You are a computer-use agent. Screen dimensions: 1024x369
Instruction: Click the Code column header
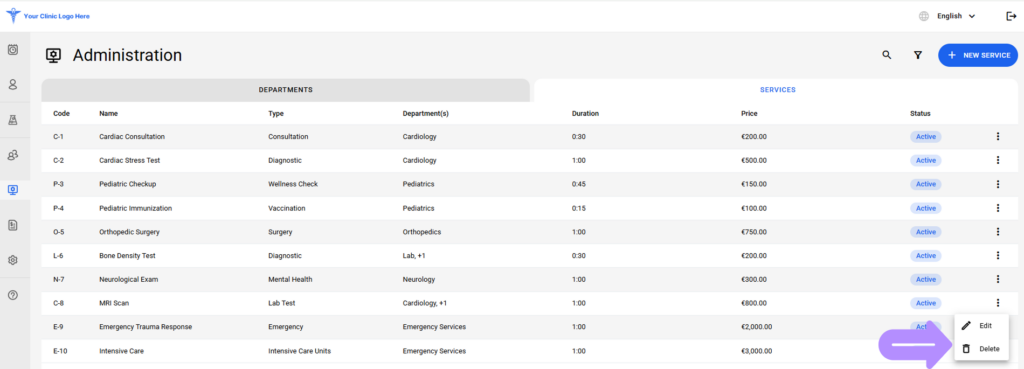click(x=61, y=114)
